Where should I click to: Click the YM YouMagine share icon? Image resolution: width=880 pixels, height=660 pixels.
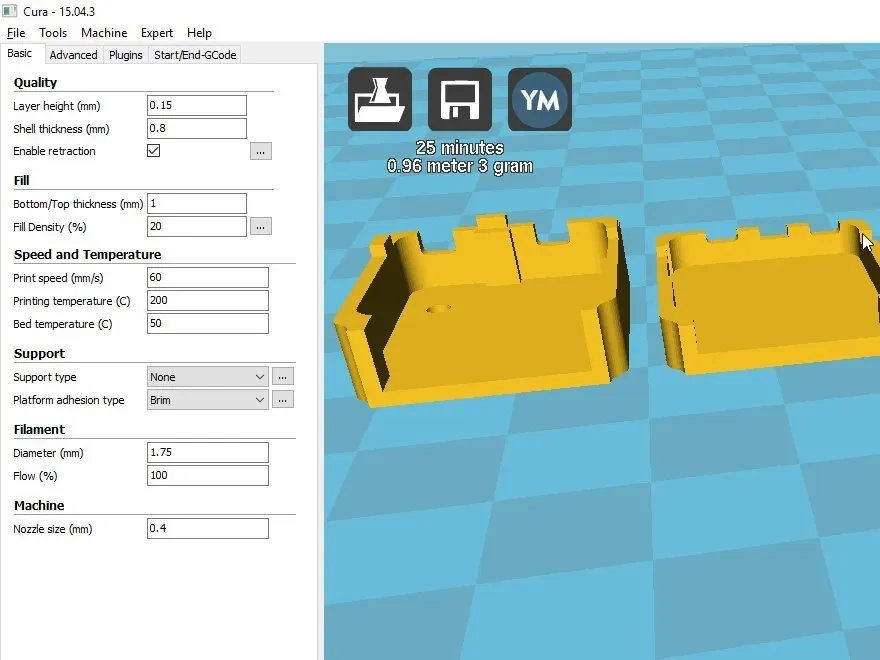(x=540, y=99)
